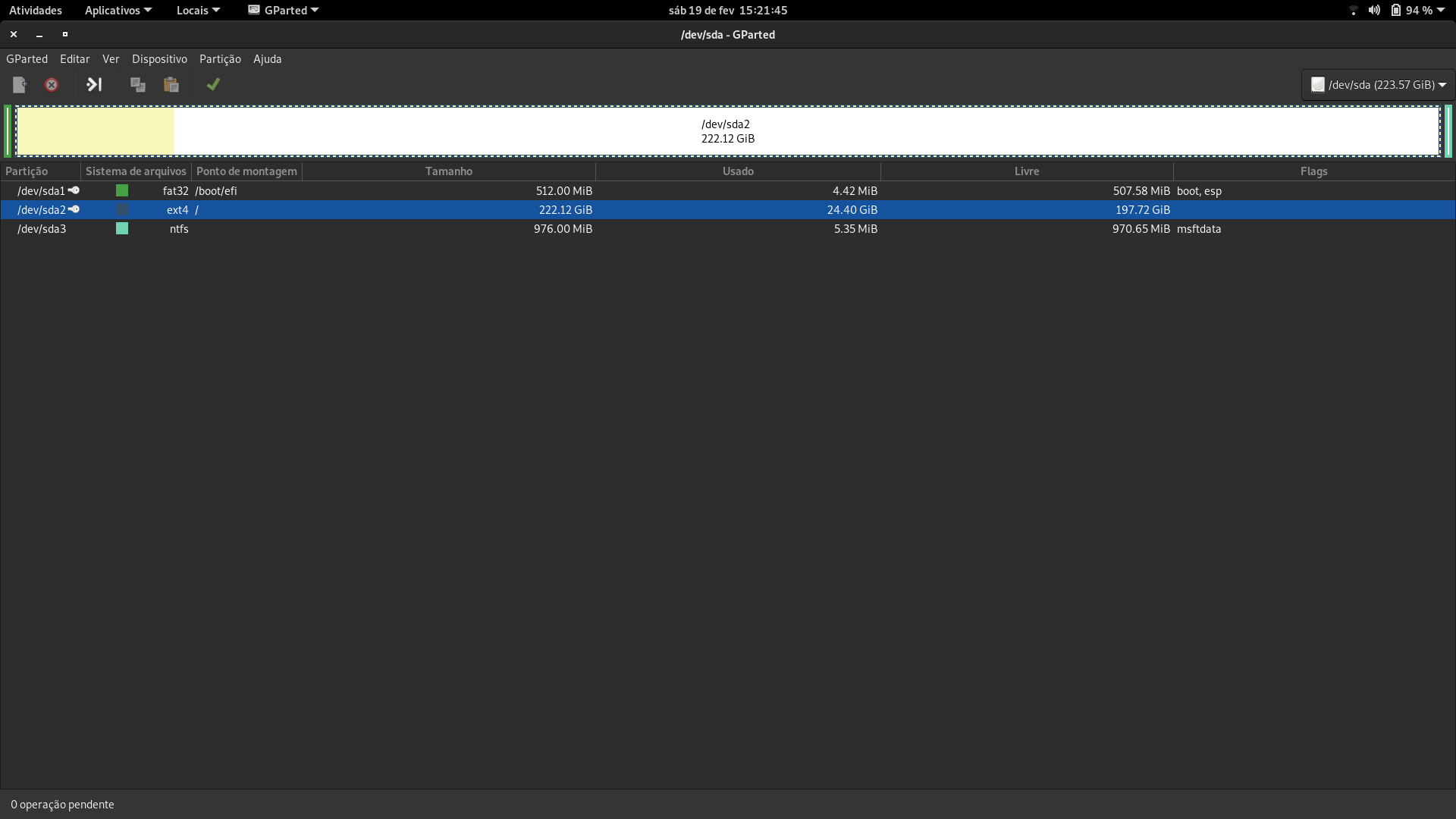This screenshot has width=1456, height=819.
Task: Open the Editar menu
Action: [74, 59]
